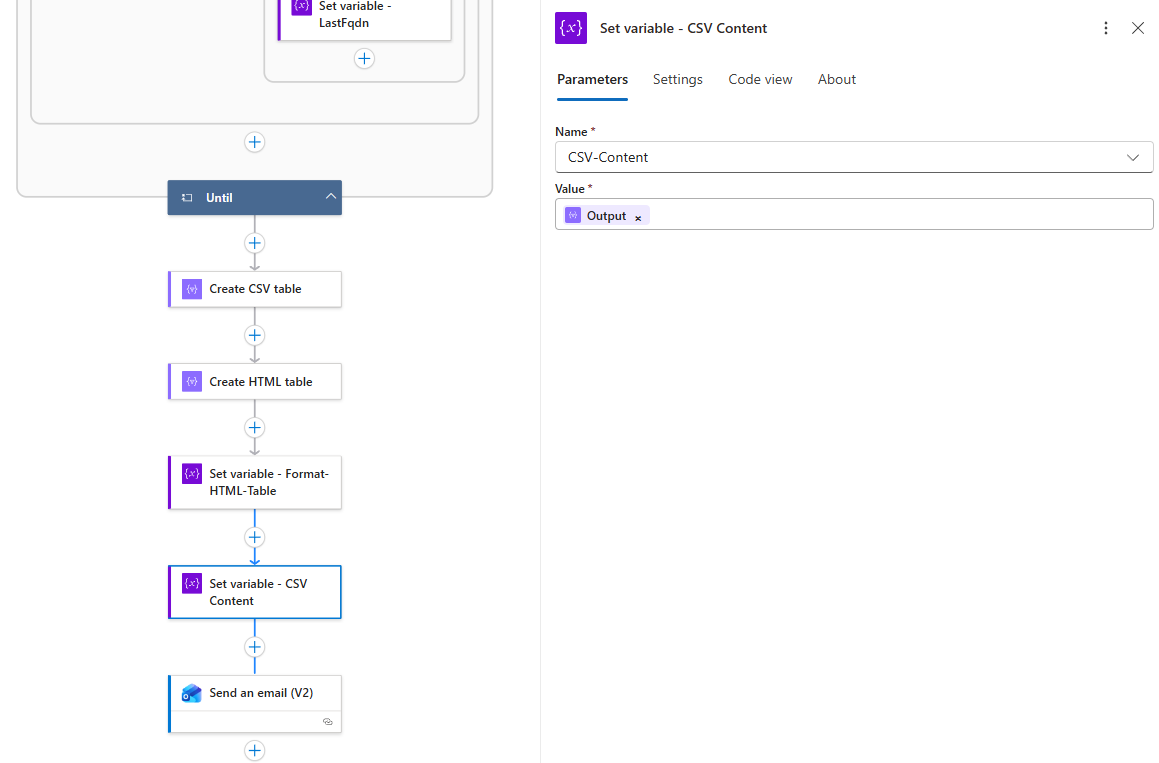
Task: Click the three-dot more options icon
Action: (x=1105, y=28)
